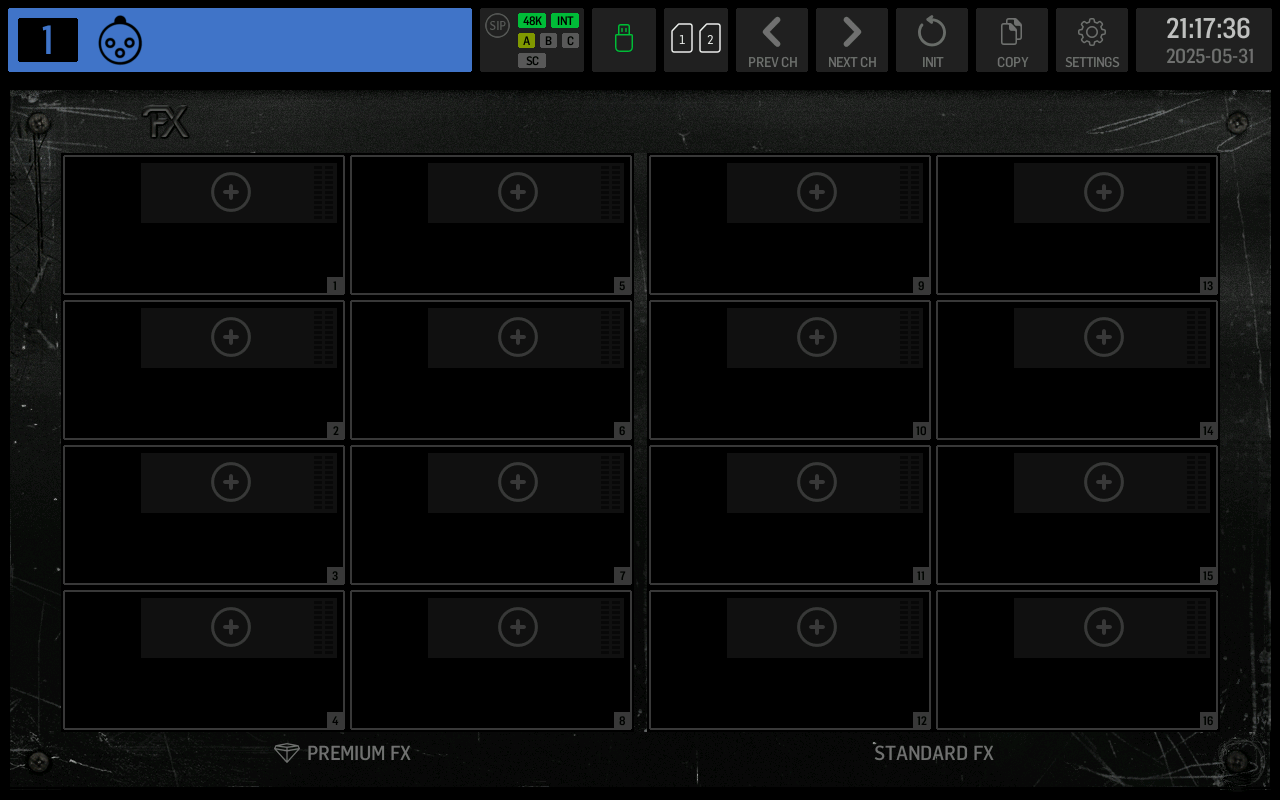Click the level meter in FX slot 13
Screen dimensions: 1280x800
1197,192
